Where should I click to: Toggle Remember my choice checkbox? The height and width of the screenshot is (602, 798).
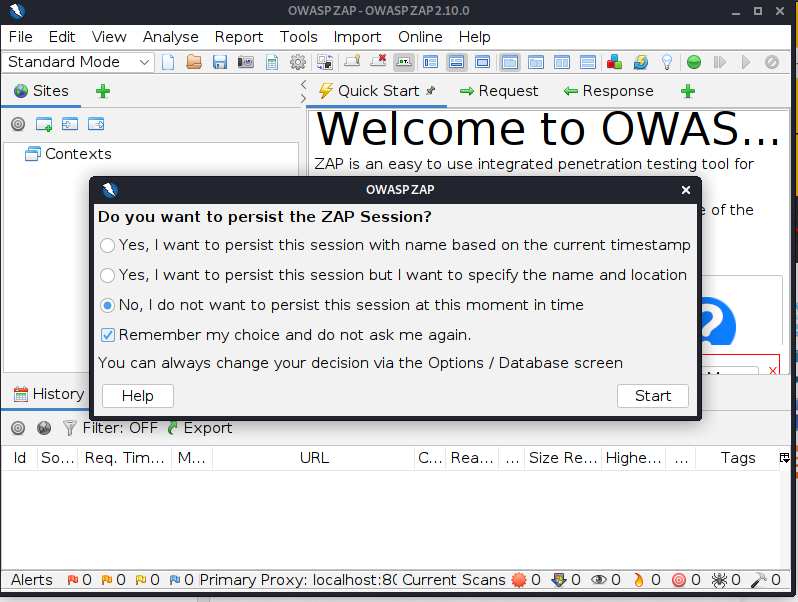coord(107,335)
